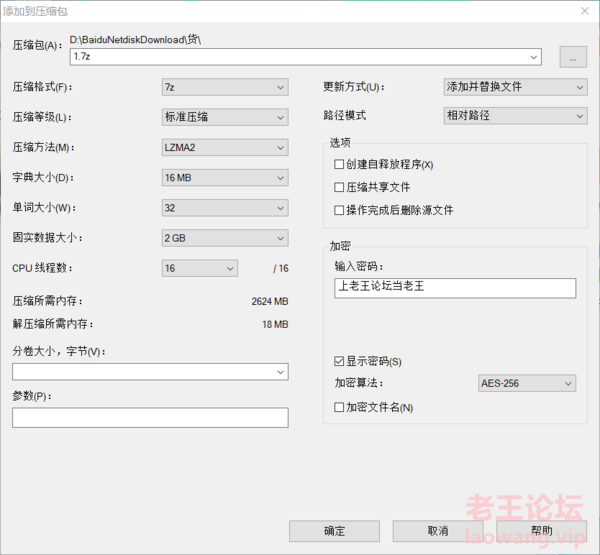Screen dimensions: 600x555
Task: Click the D:\BaiduNetdiskDownload path text
Action: coord(135,39)
